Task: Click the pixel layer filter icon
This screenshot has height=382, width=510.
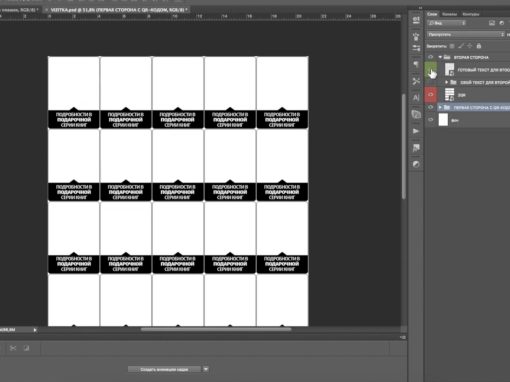Action: 492,23
